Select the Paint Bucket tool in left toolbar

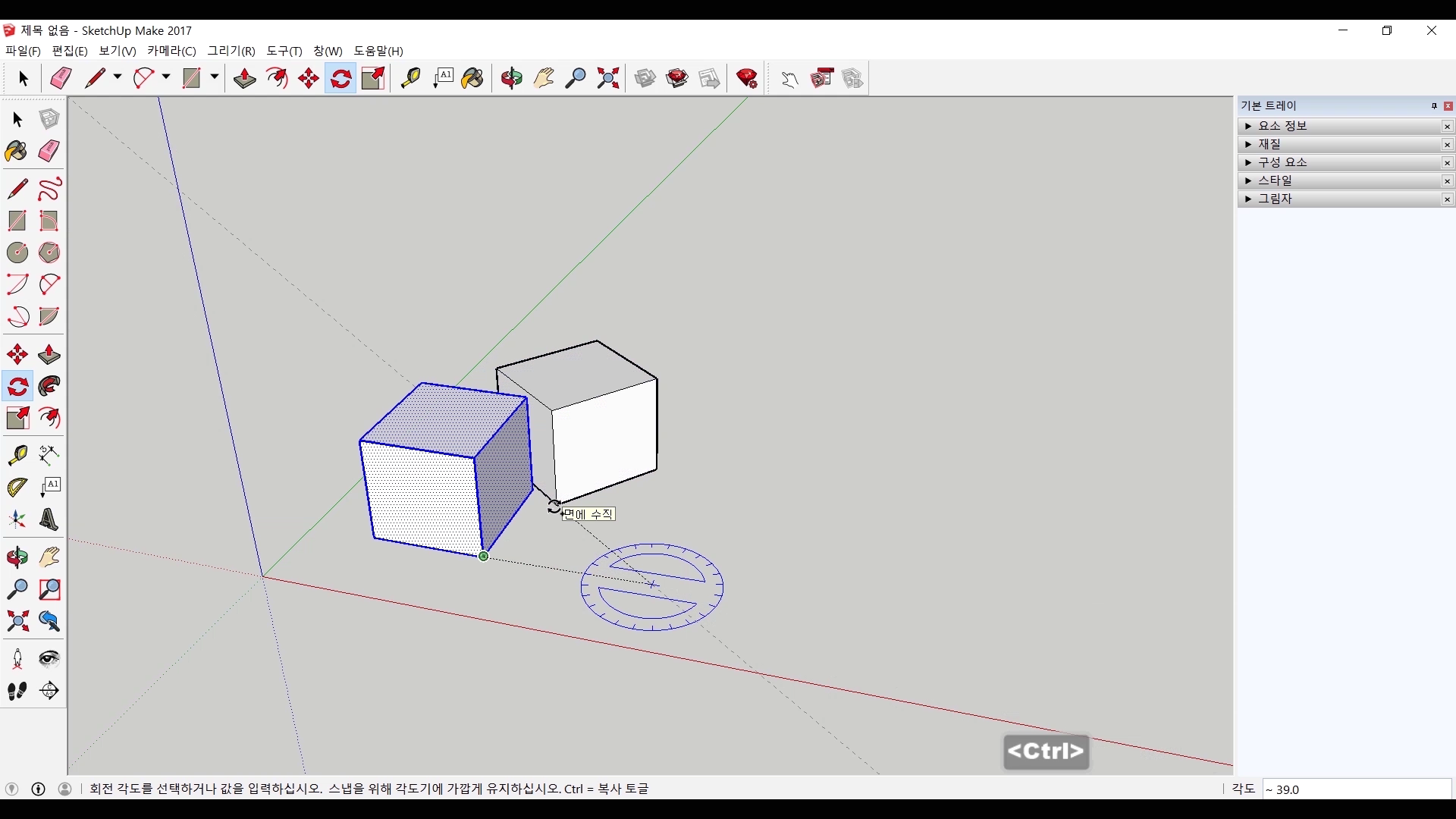pyautogui.click(x=17, y=151)
